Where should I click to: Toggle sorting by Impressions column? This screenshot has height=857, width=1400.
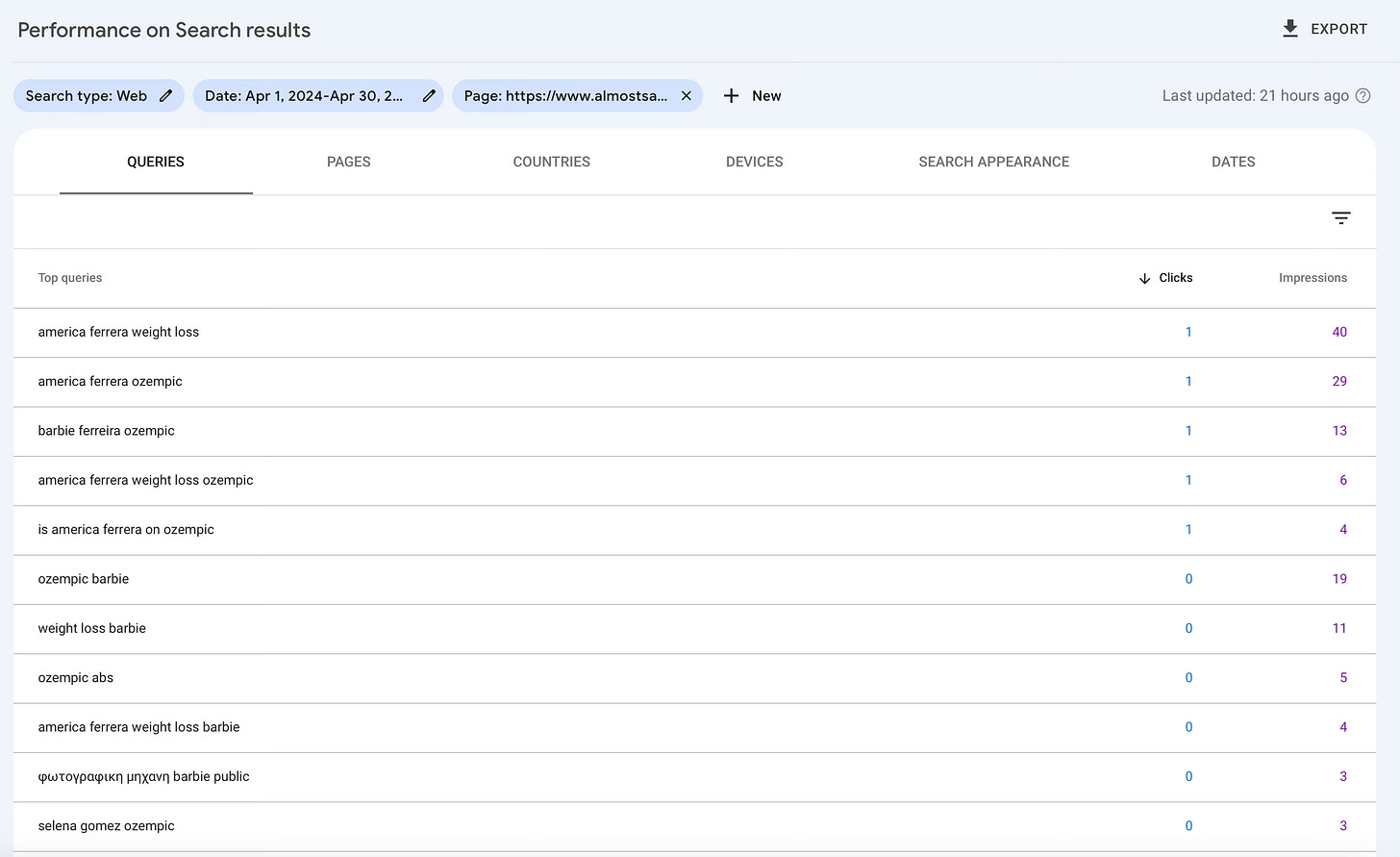point(1312,278)
